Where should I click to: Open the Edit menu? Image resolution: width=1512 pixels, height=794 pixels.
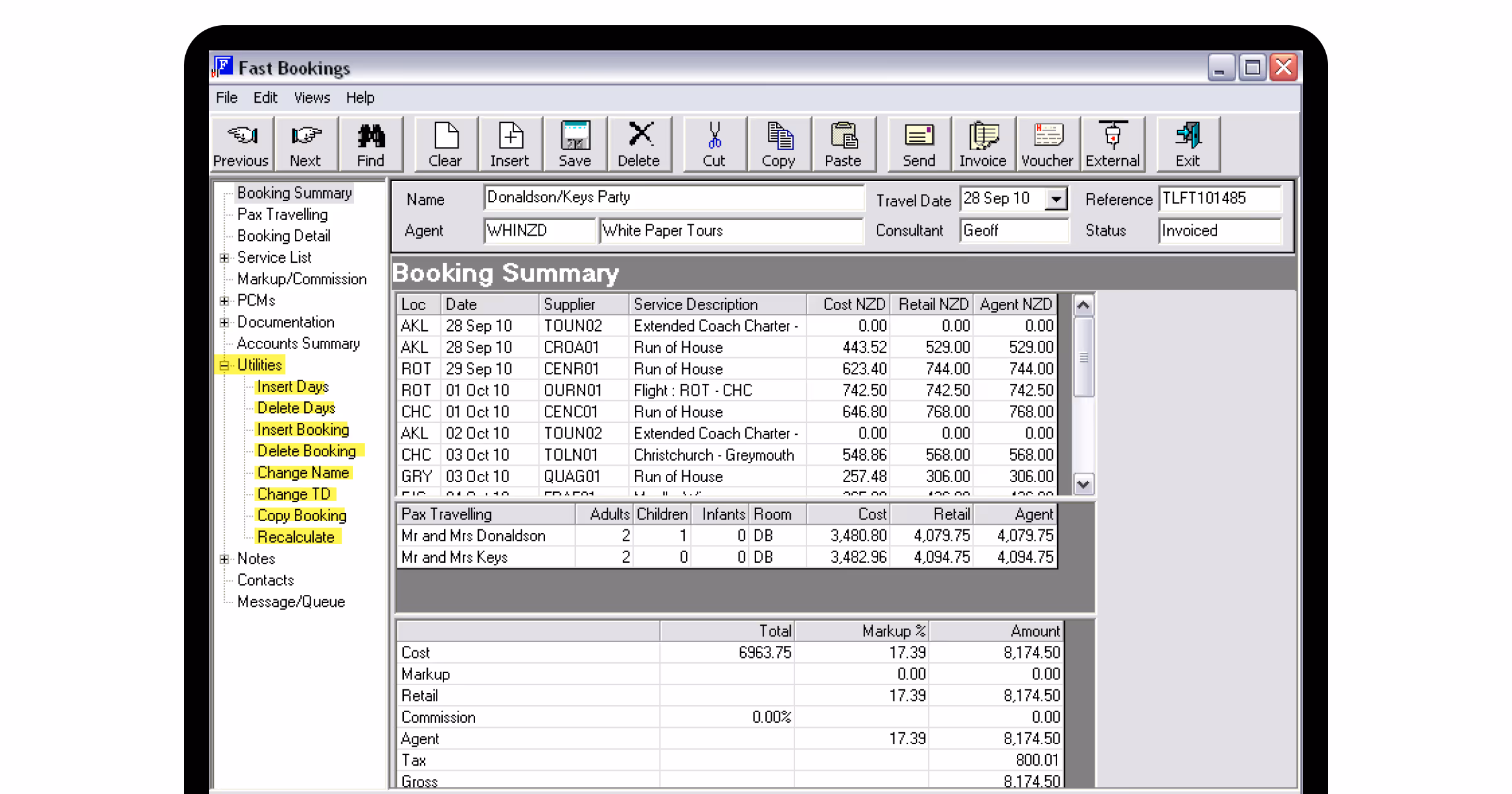265,98
